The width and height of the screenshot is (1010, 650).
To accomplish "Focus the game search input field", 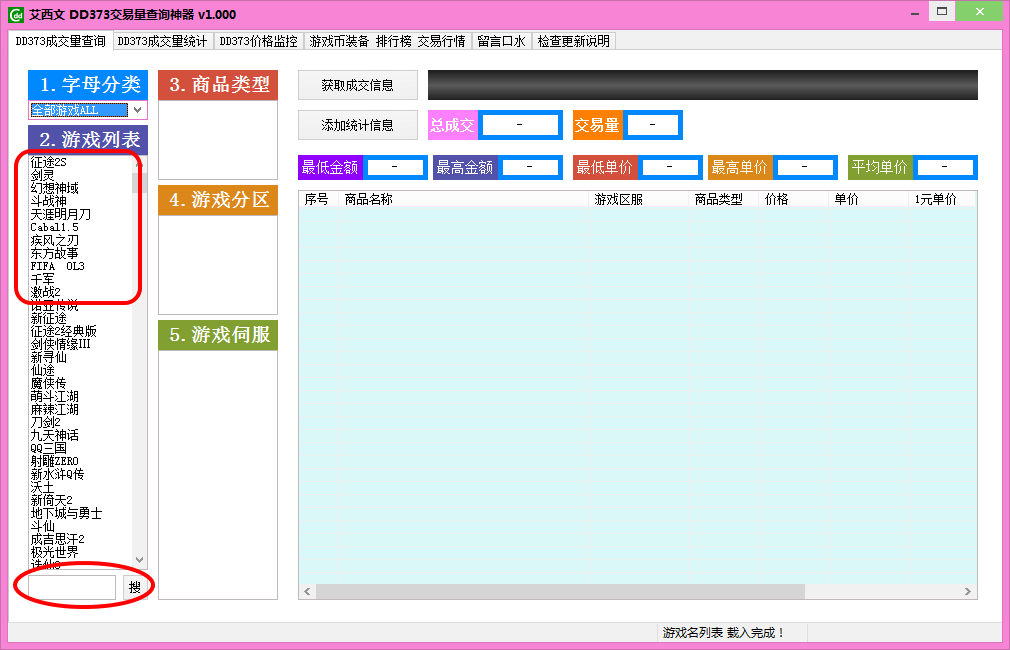I will [x=71, y=588].
